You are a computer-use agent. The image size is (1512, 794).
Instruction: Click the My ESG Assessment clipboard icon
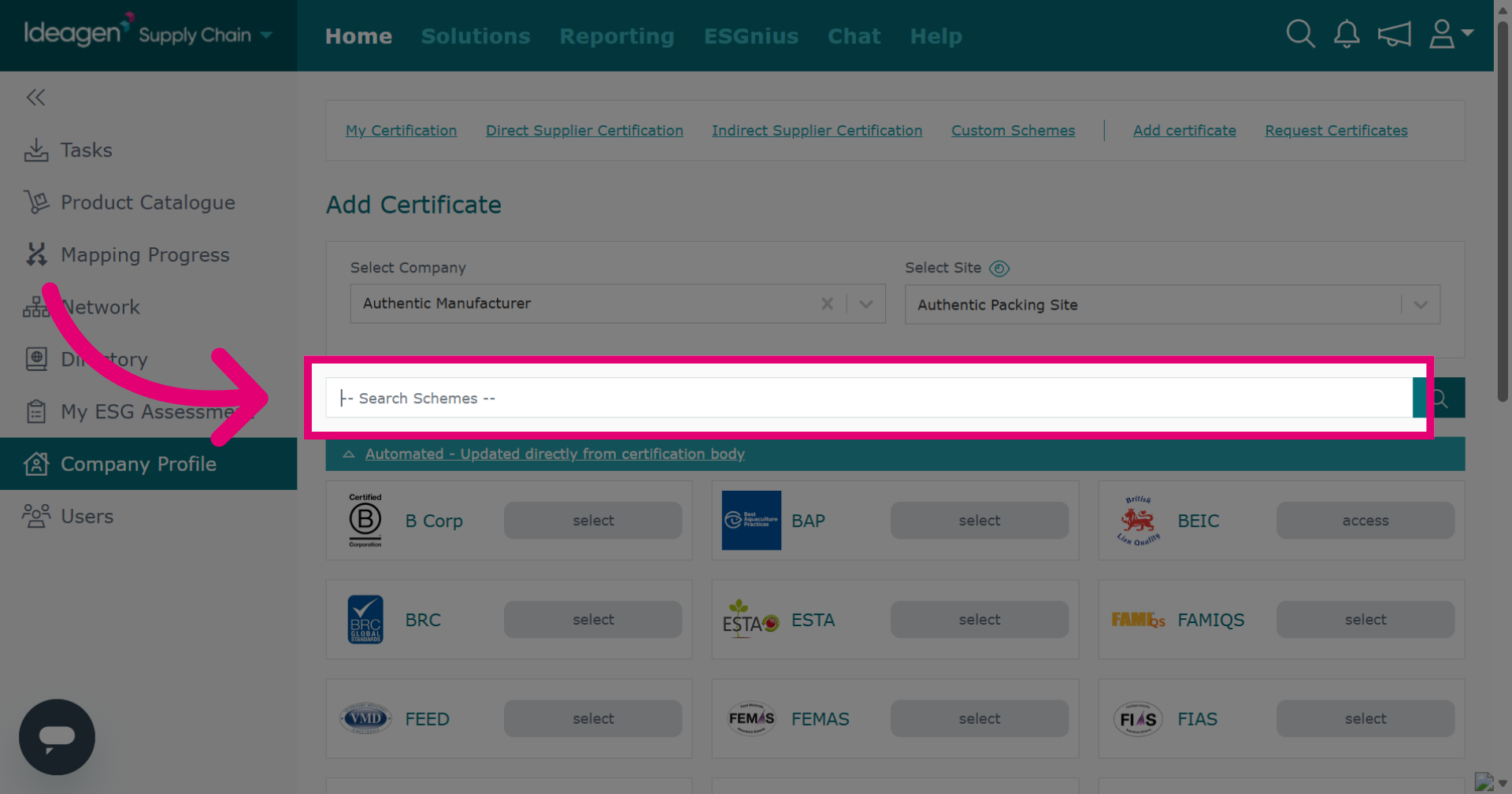36,411
